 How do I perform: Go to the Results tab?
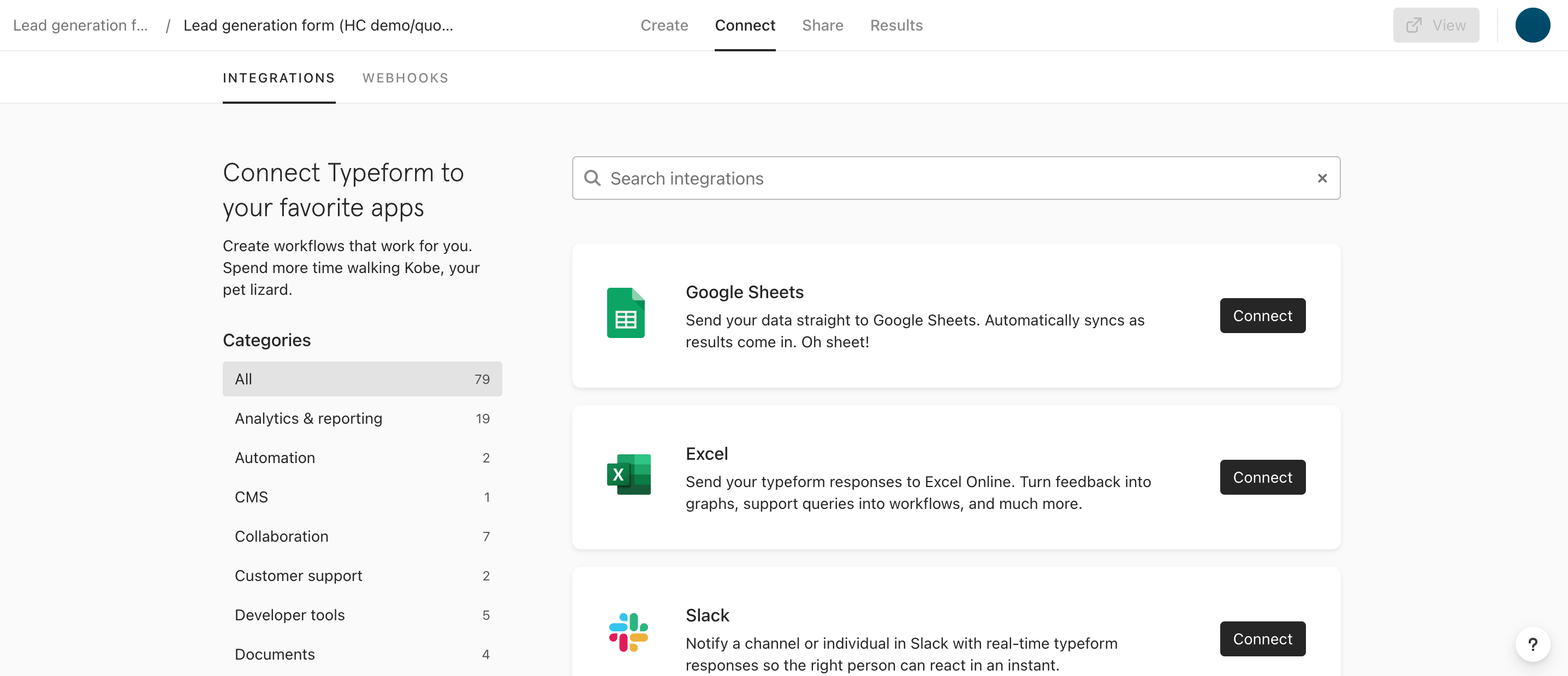[x=896, y=25]
